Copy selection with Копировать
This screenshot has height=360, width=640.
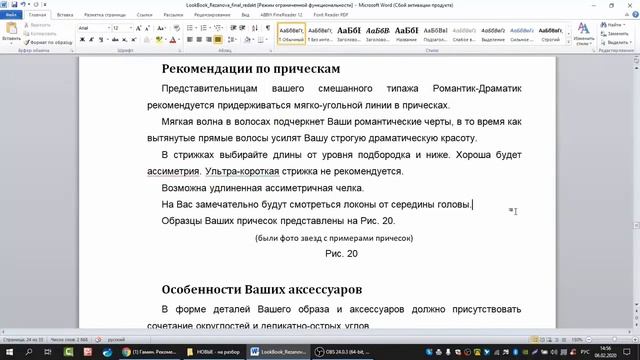[x=40, y=33]
